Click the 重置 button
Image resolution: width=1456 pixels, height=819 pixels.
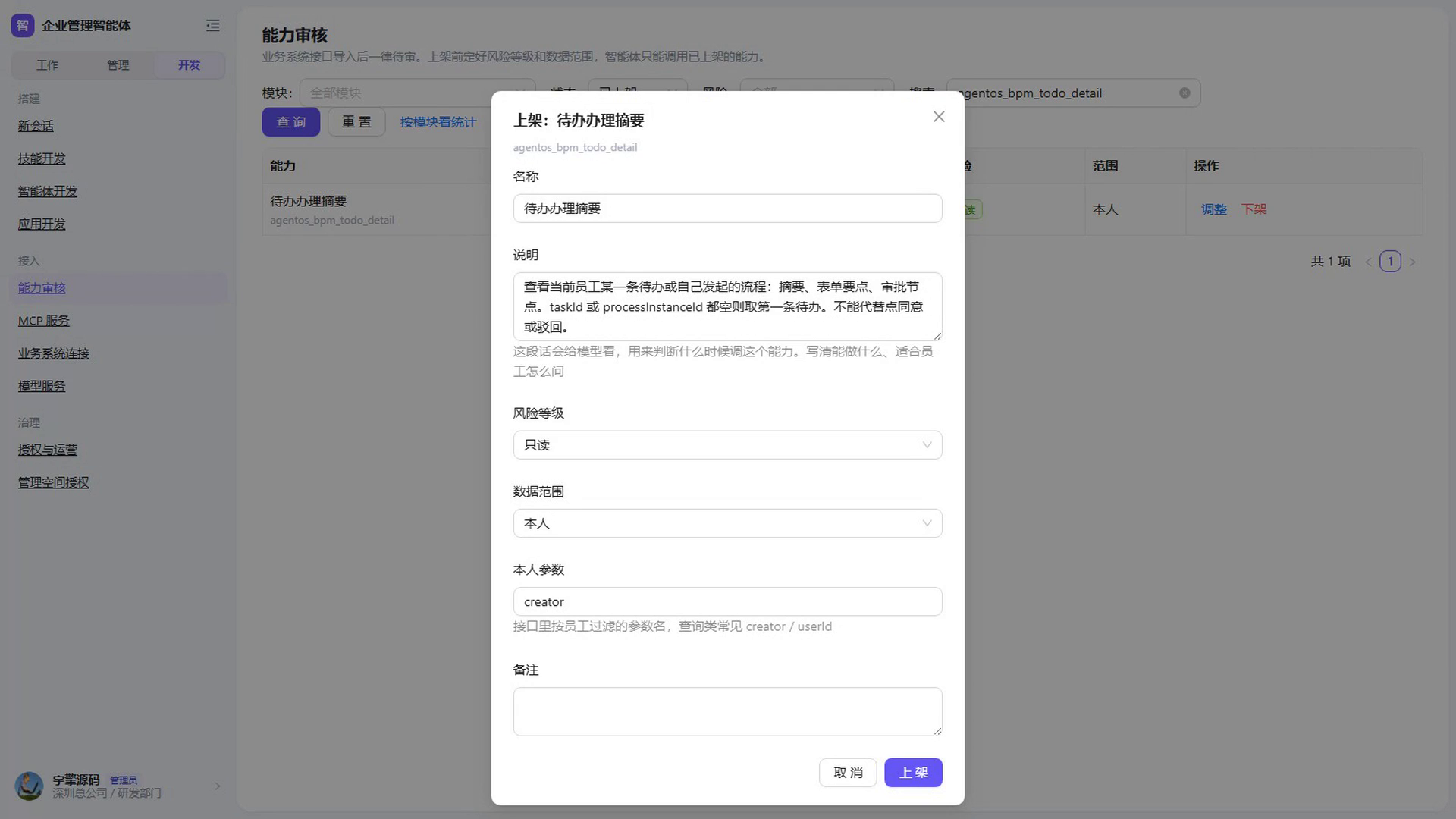coord(356,122)
